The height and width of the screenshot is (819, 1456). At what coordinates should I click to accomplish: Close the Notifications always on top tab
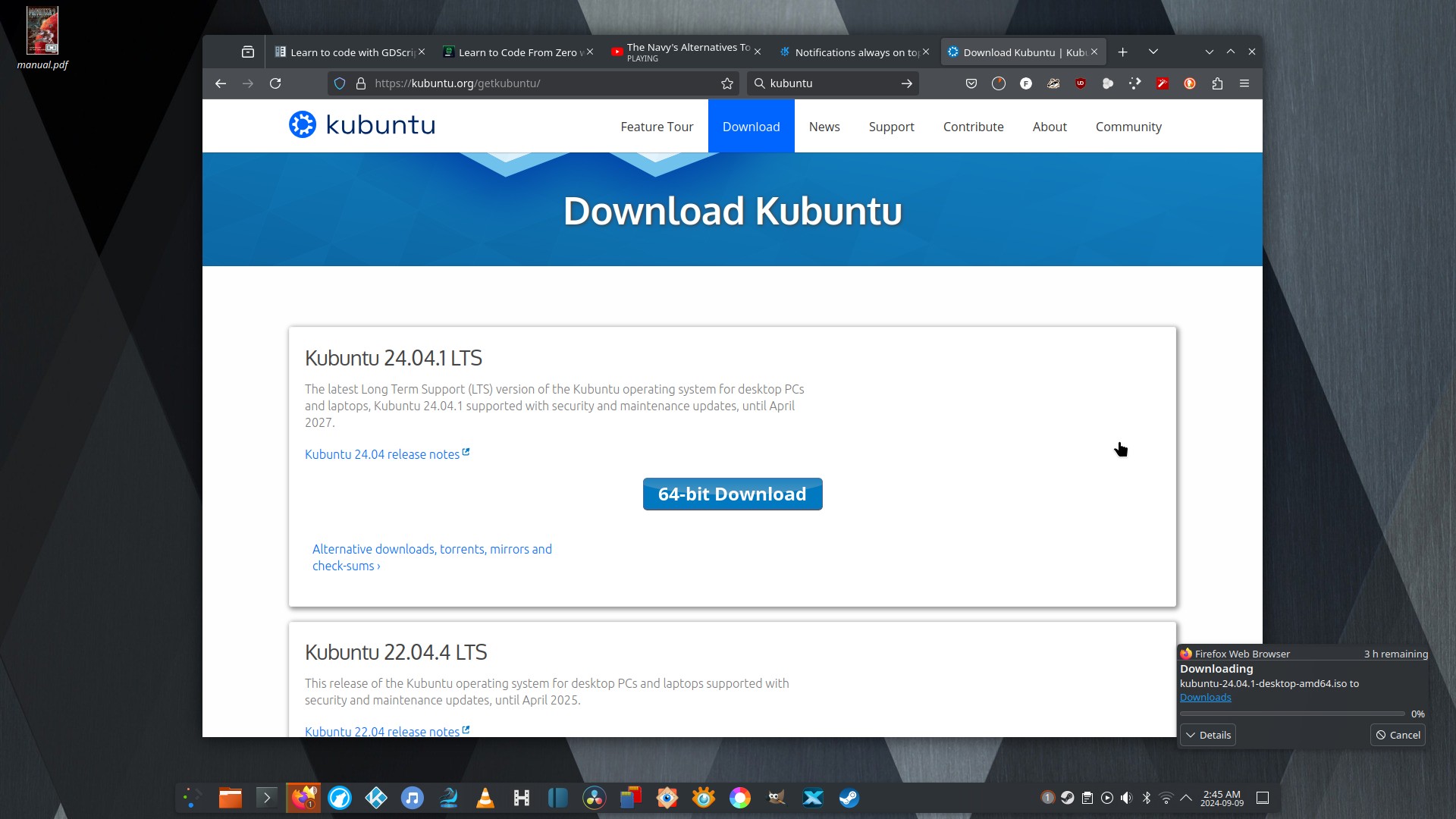926,52
